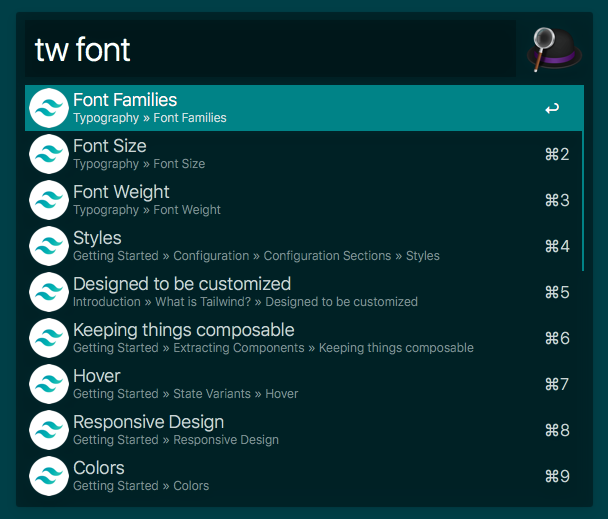Select the Font Weight result title

click(x=121, y=192)
